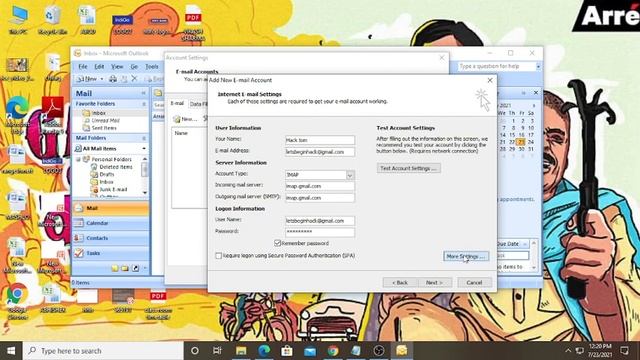
Task: Select Sent Items under Favorite Folders
Action: (x=104, y=128)
